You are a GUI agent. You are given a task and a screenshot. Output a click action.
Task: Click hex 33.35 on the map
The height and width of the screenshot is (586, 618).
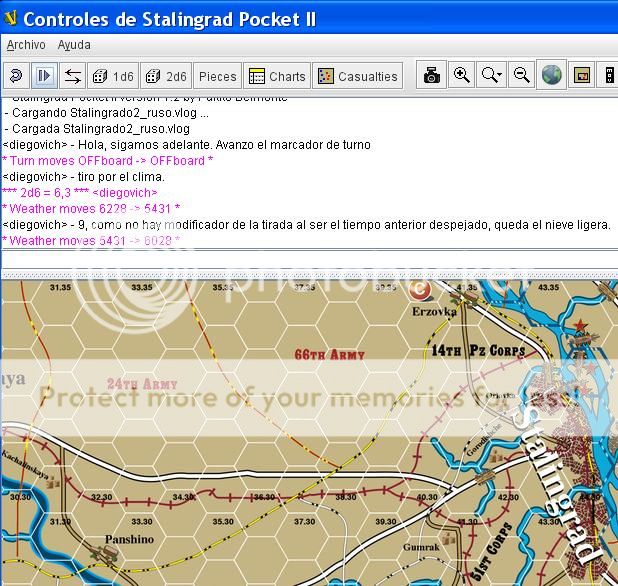[x=142, y=287]
